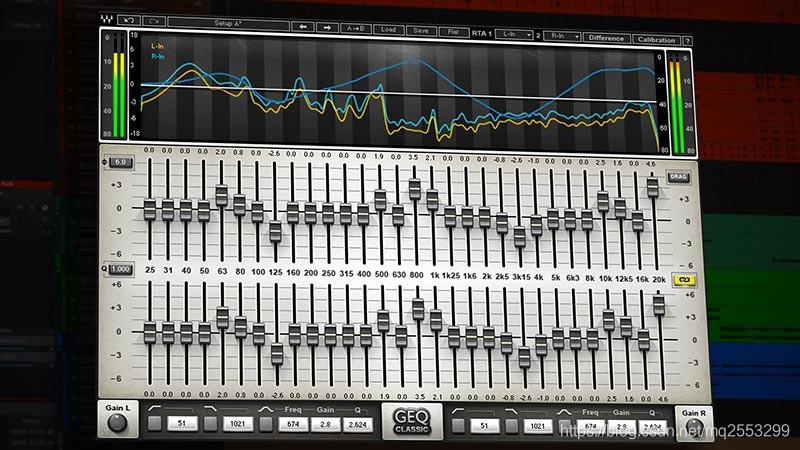
Task: Click left channel high-pass filter shape icon
Action: [155, 409]
